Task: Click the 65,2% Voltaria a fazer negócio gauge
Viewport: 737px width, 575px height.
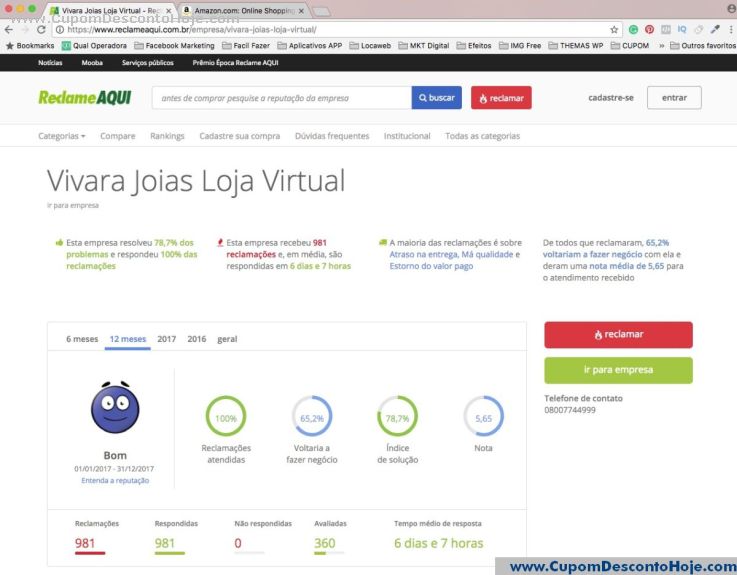Action: 312,416
